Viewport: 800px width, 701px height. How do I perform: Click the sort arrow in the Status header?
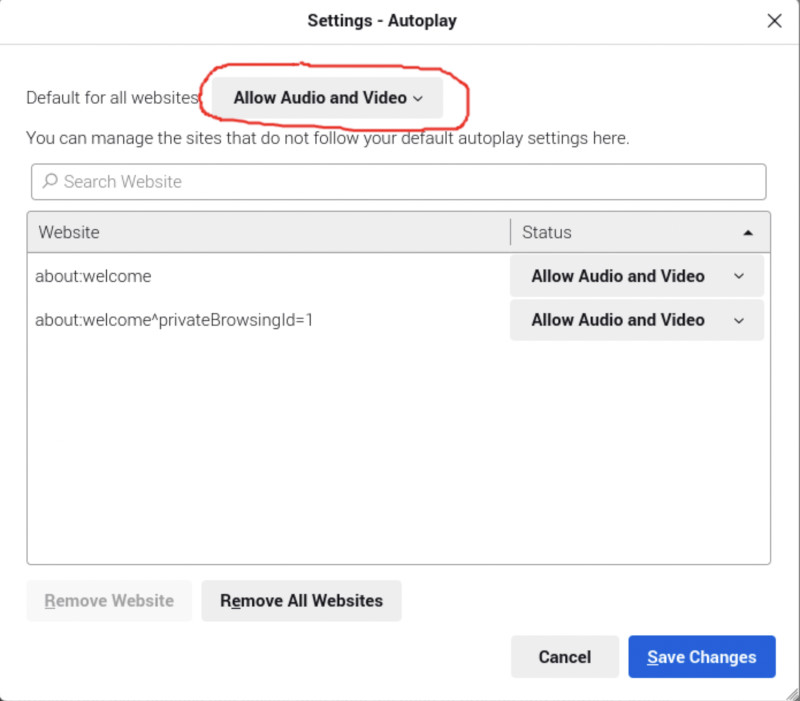click(x=748, y=233)
